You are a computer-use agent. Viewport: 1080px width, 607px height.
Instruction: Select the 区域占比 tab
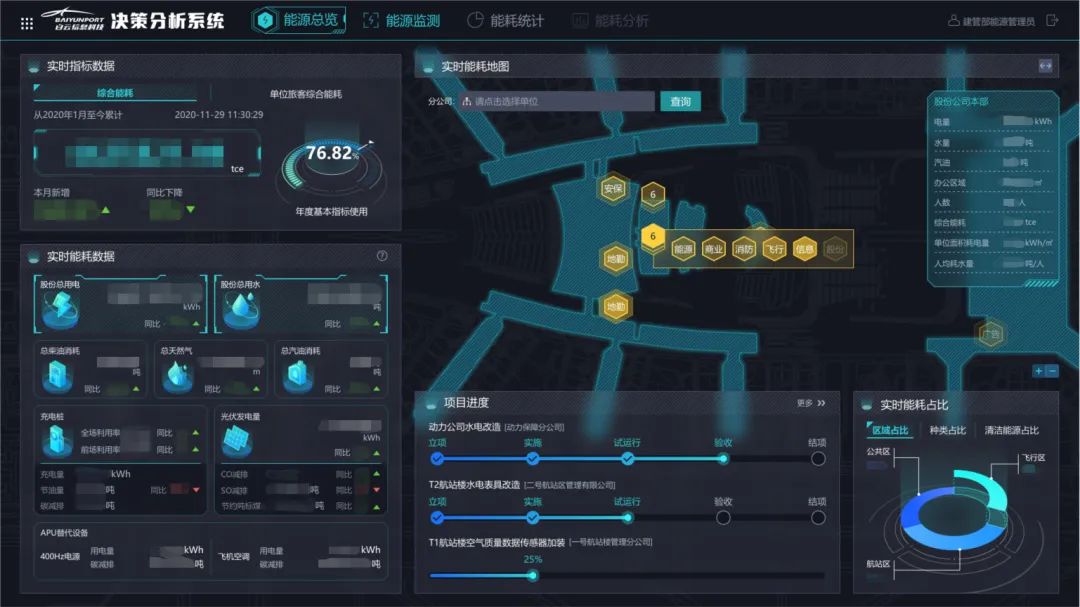coord(890,430)
